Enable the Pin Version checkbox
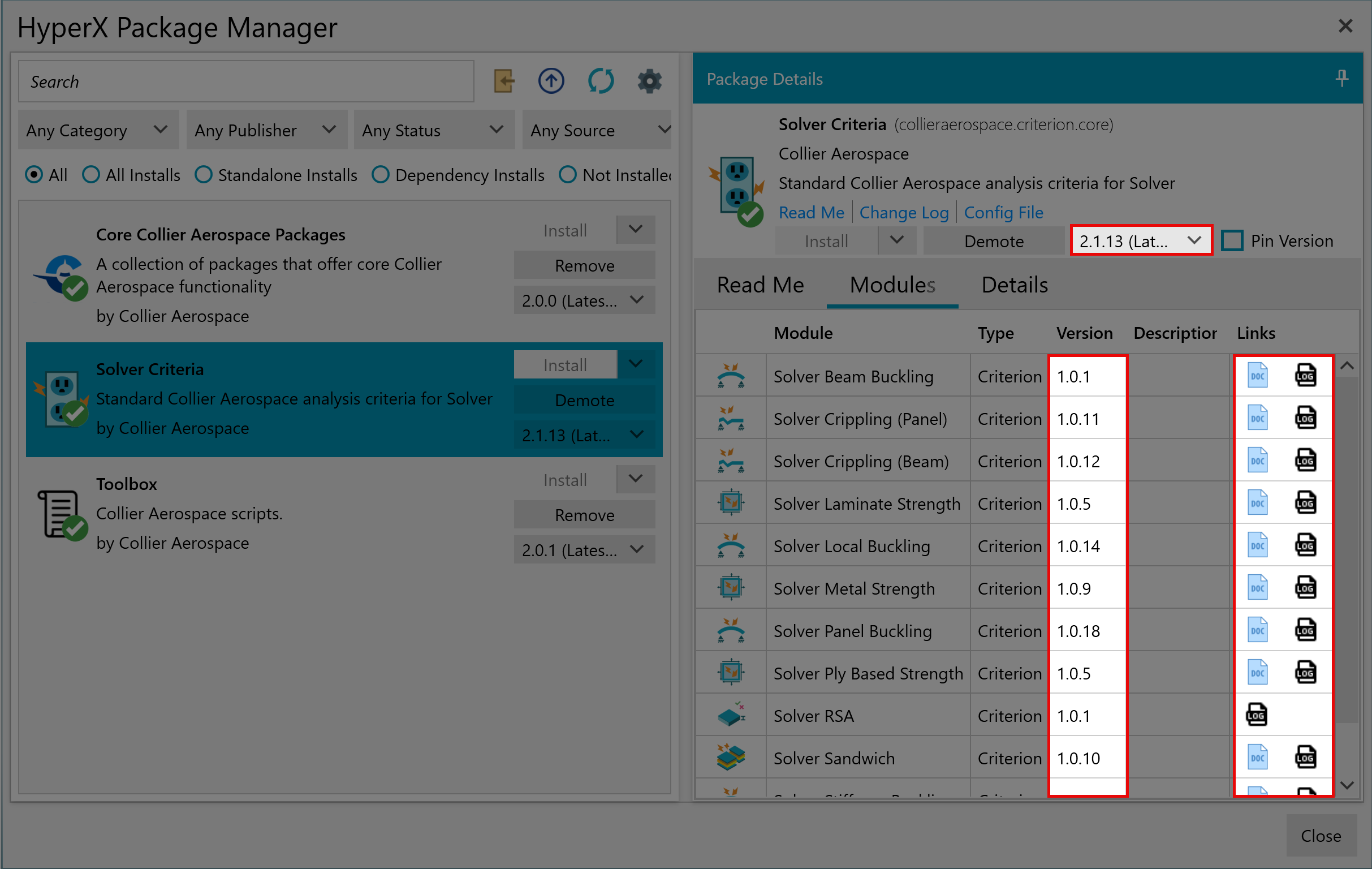 point(1232,241)
